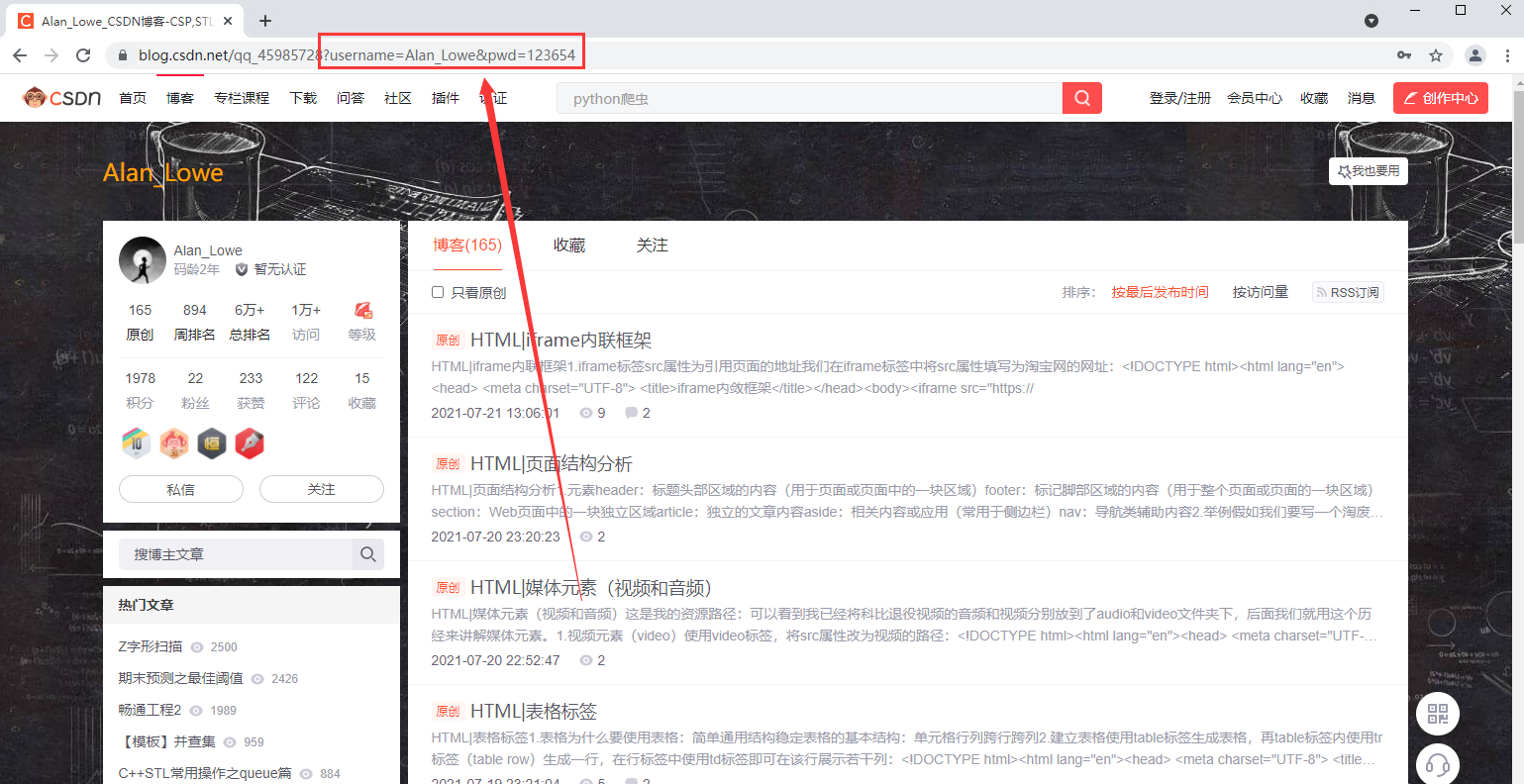Click the bookmark star in the address bar
The height and width of the screenshot is (784, 1524).
point(1438,55)
